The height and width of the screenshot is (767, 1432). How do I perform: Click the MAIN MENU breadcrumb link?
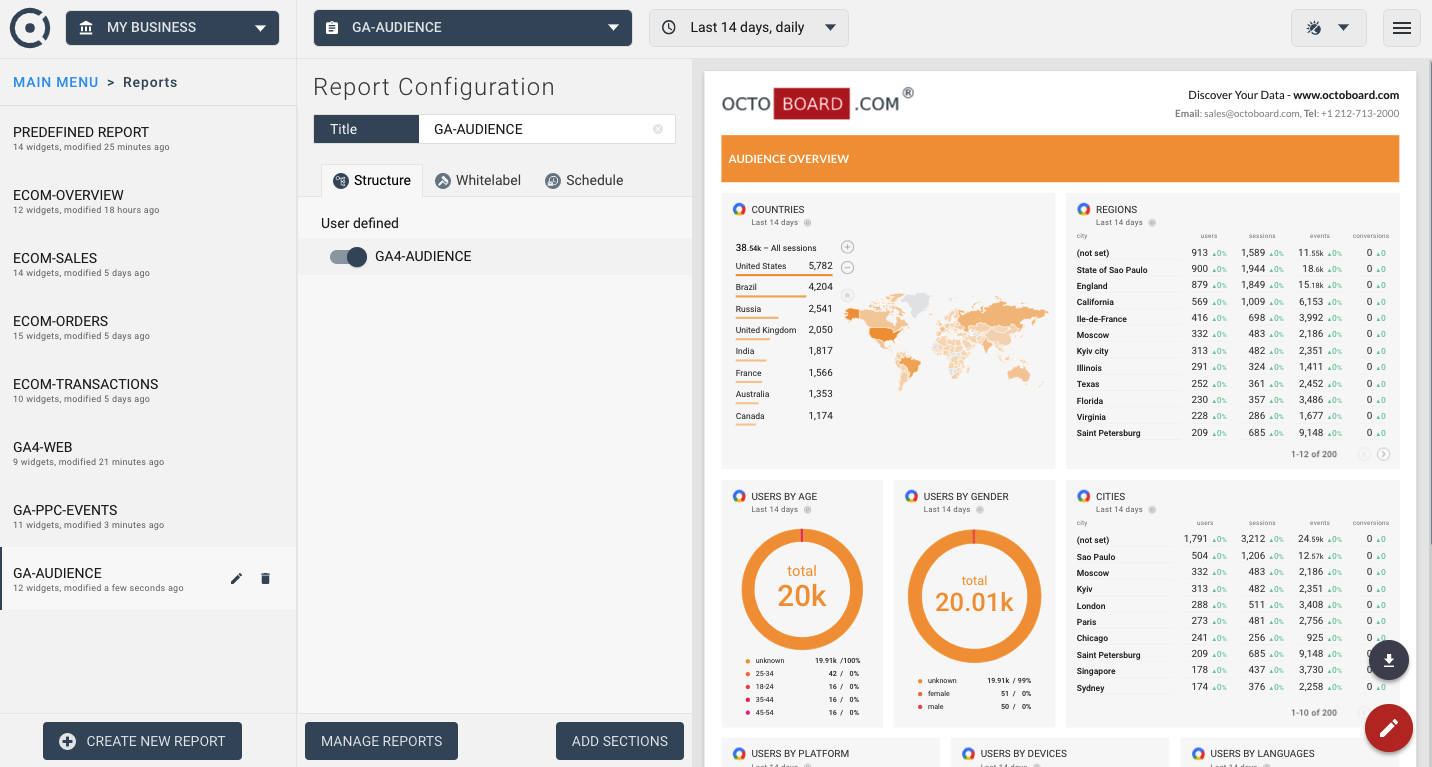coord(56,82)
